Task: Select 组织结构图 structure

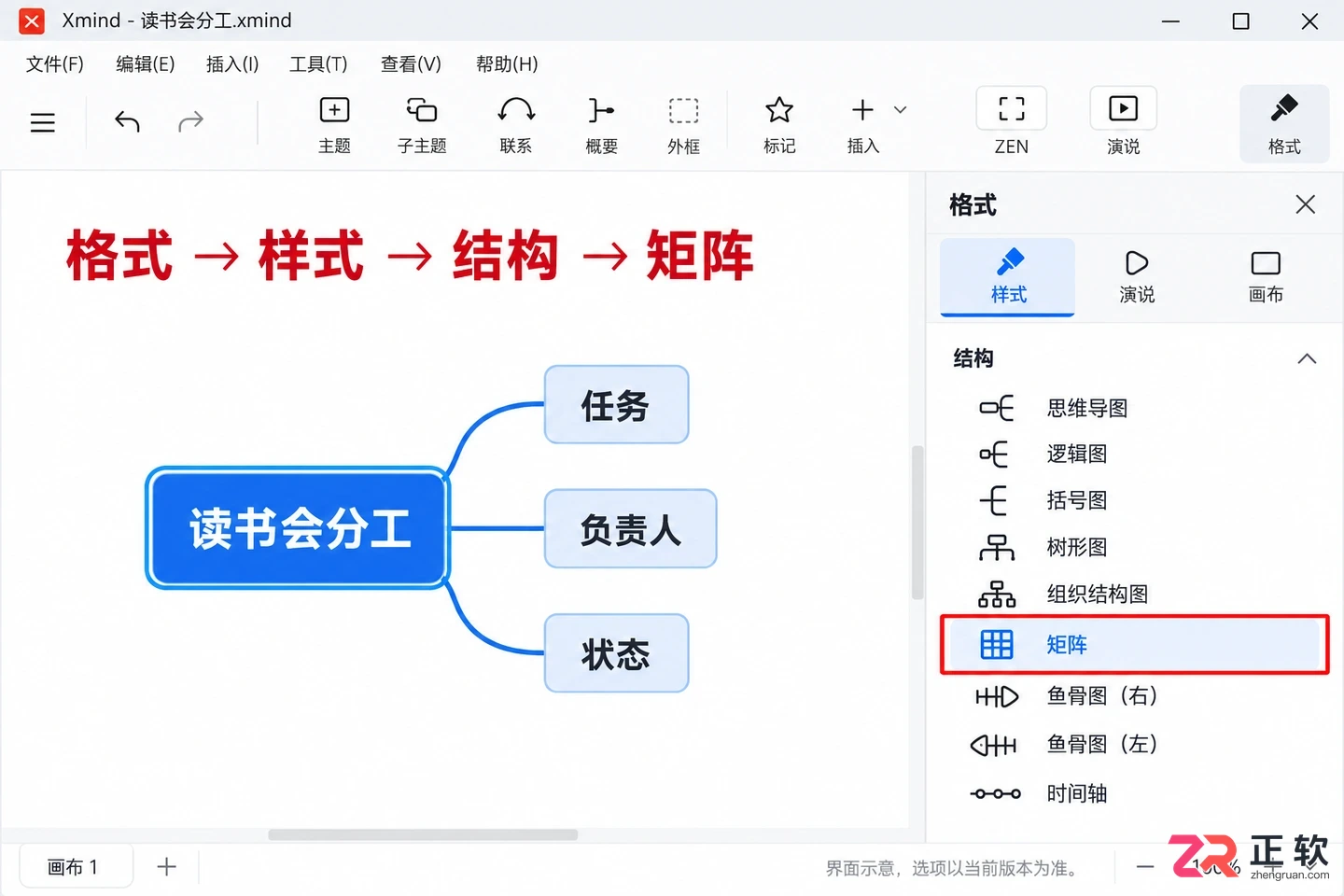Action: point(1134,594)
